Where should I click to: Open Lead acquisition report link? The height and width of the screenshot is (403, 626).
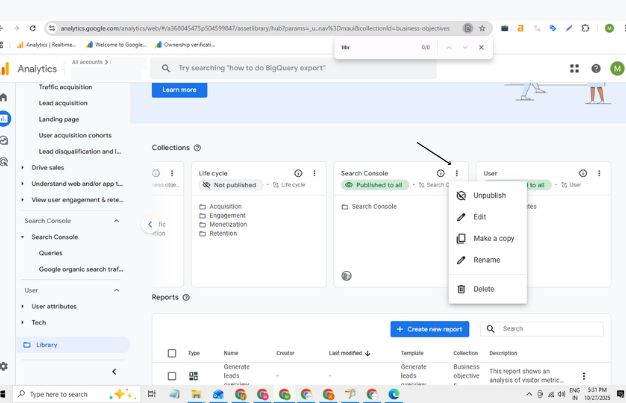[x=63, y=103]
